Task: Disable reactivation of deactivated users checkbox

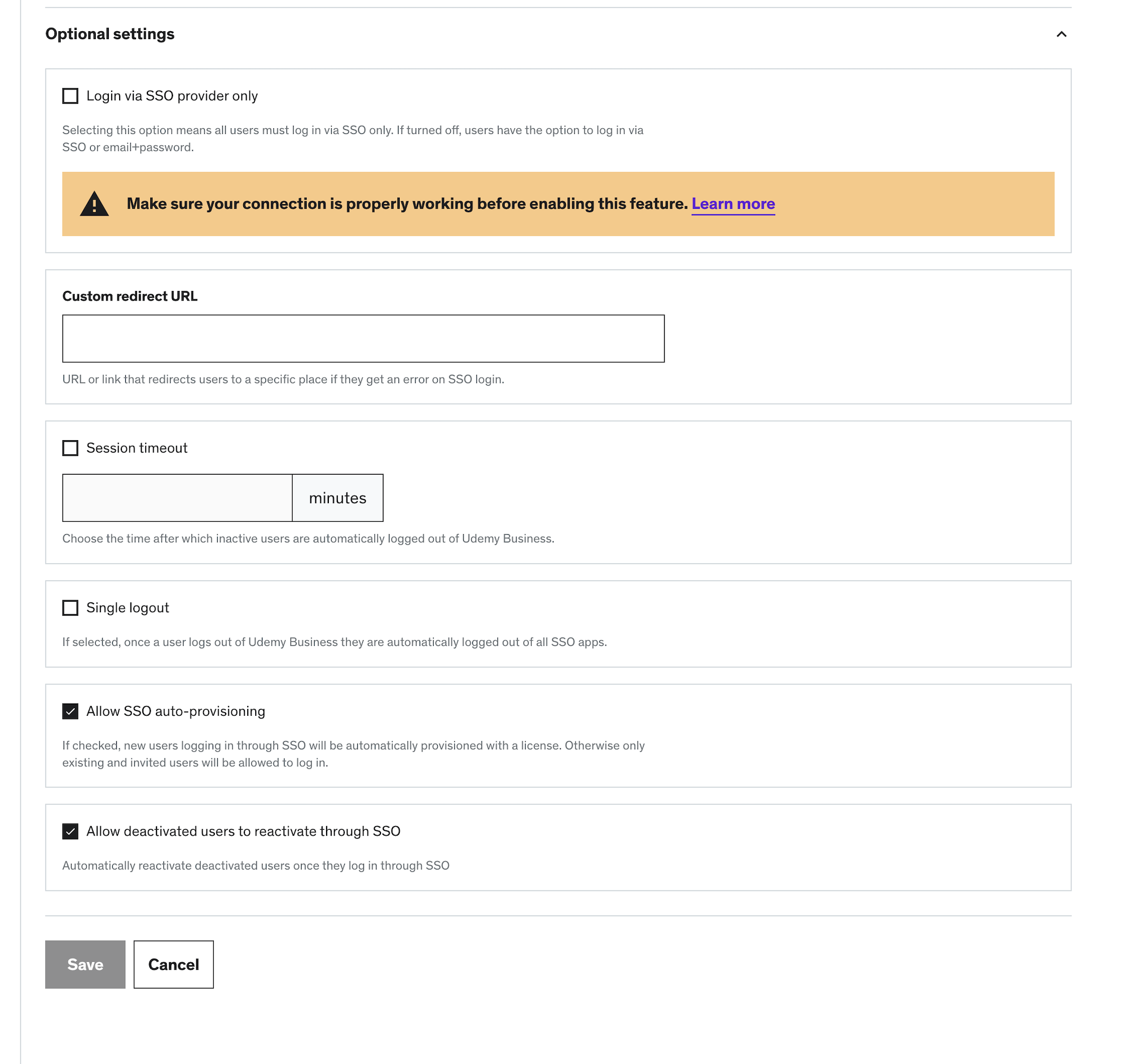Action: pos(70,831)
